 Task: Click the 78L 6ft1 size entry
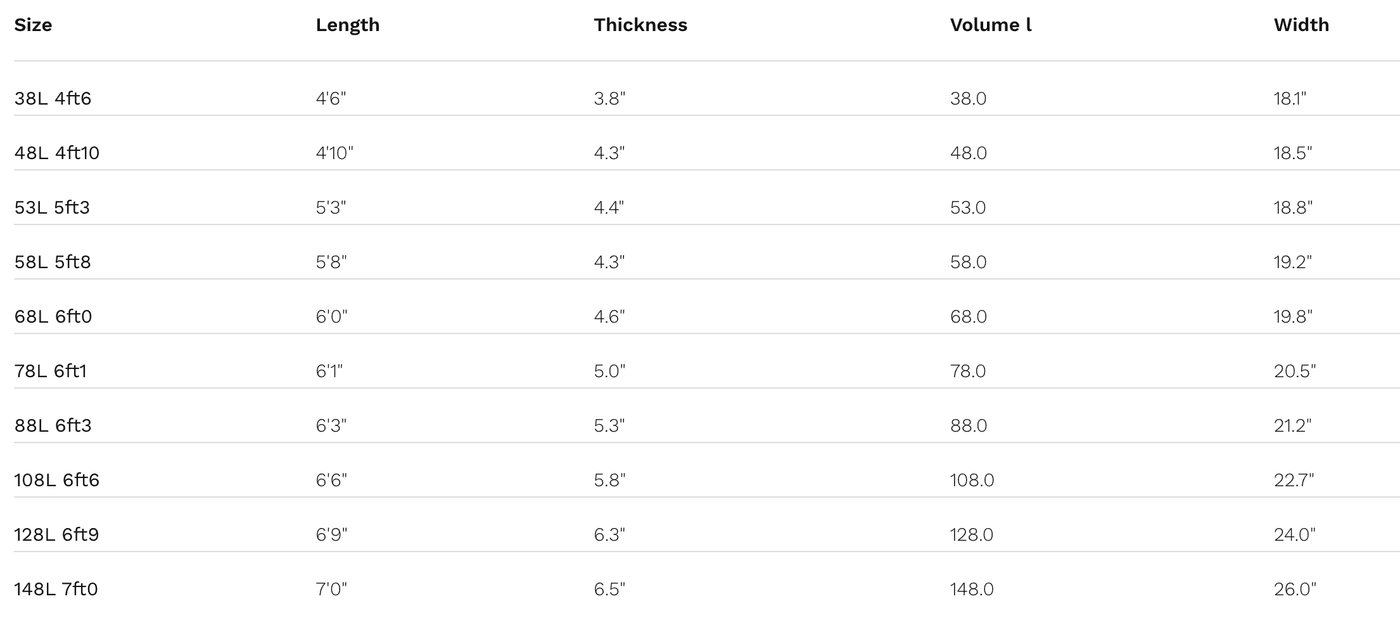pos(51,371)
